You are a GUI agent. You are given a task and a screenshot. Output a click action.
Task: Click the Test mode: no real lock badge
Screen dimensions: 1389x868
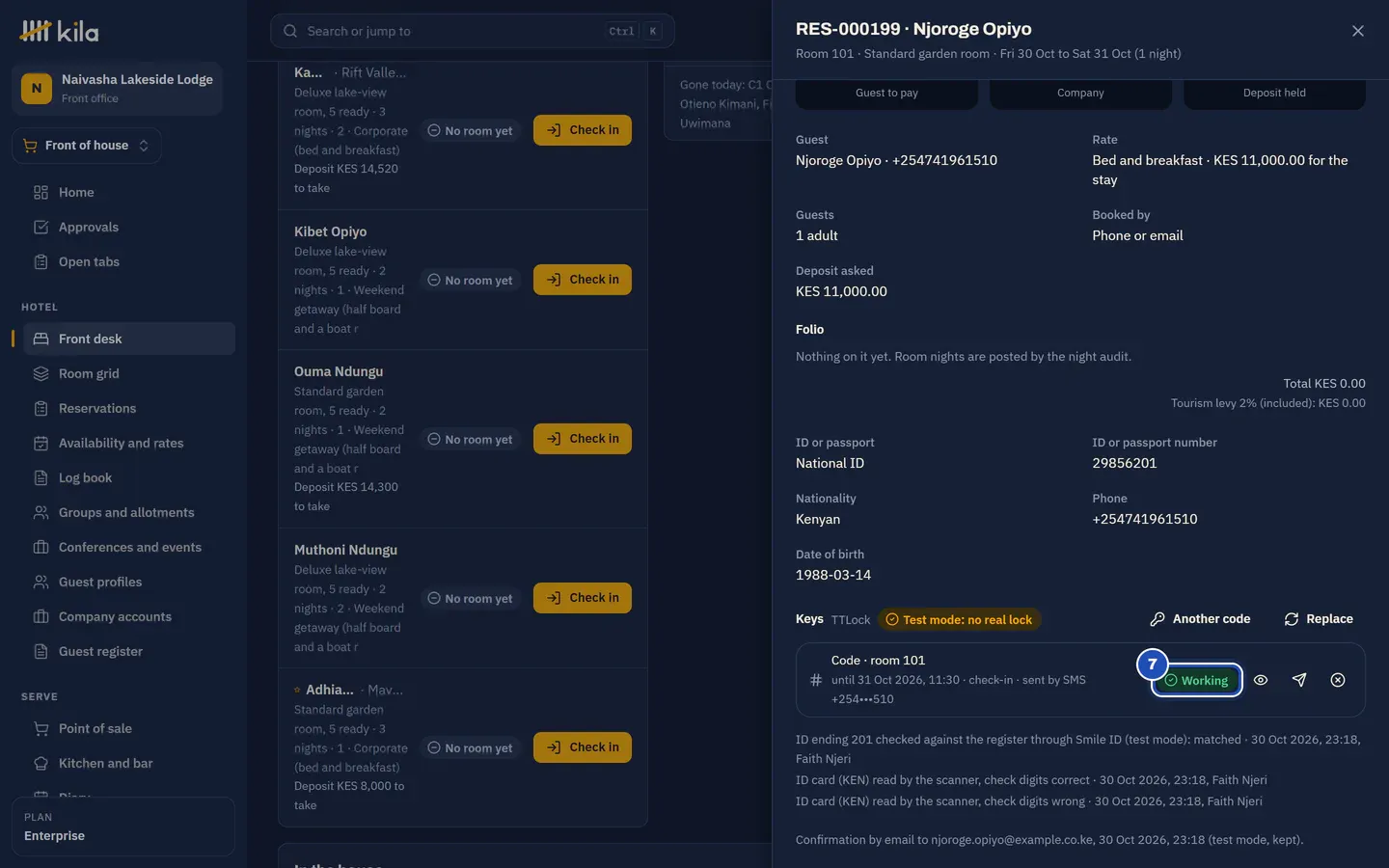coord(959,619)
